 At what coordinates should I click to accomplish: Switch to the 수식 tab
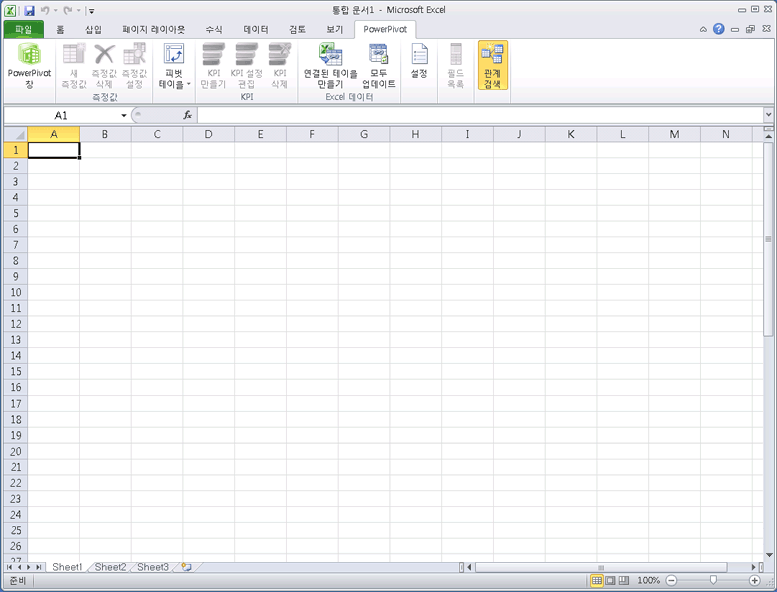click(214, 30)
